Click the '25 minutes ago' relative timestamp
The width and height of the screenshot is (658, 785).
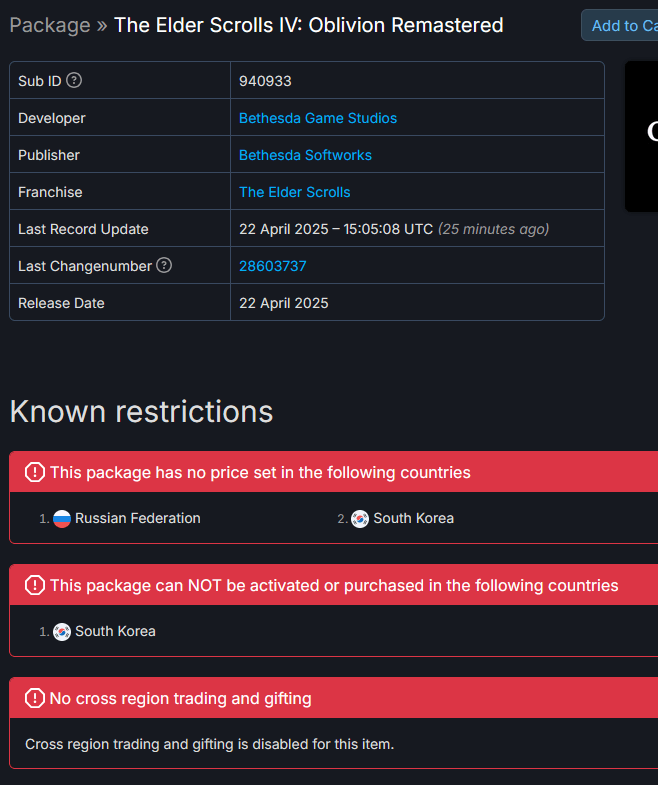click(494, 229)
